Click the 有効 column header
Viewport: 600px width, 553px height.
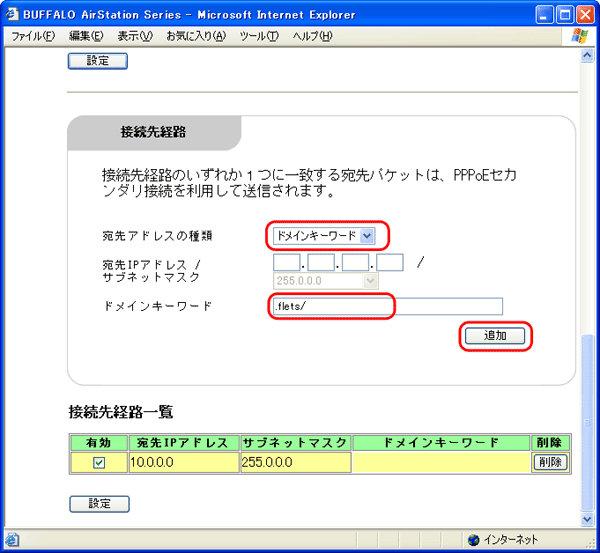coord(99,443)
